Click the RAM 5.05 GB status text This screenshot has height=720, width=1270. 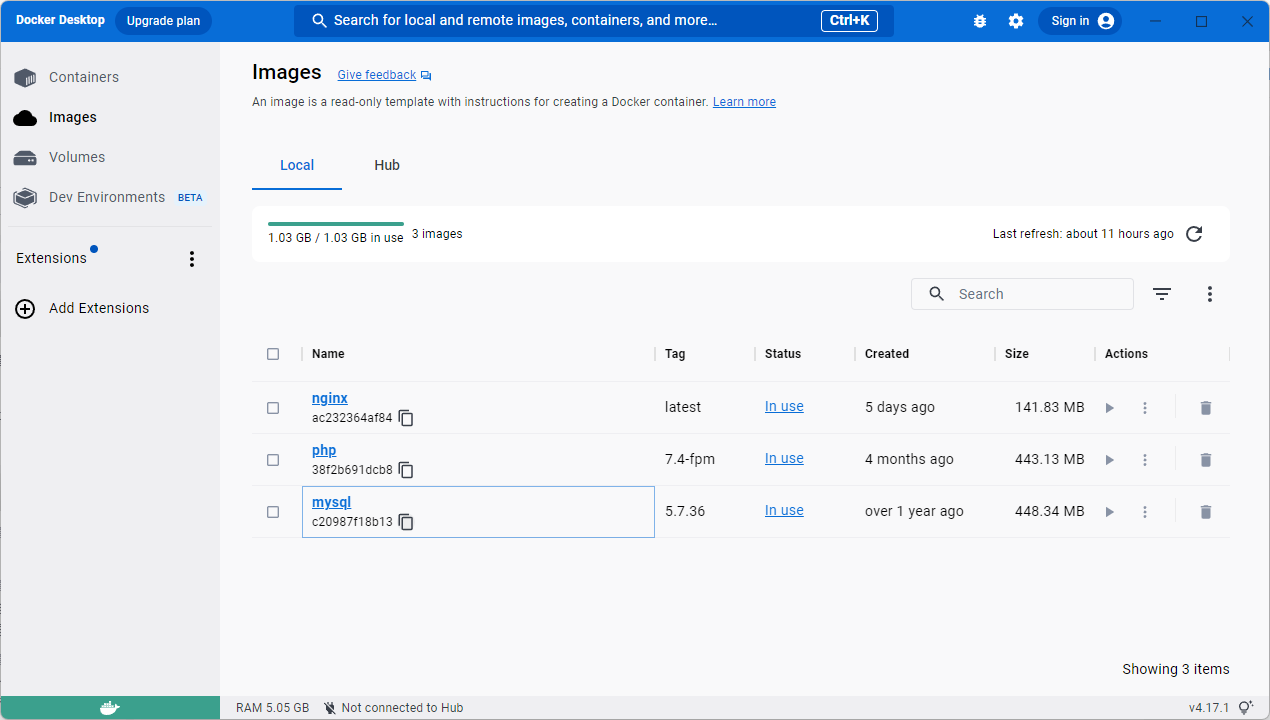(272, 708)
